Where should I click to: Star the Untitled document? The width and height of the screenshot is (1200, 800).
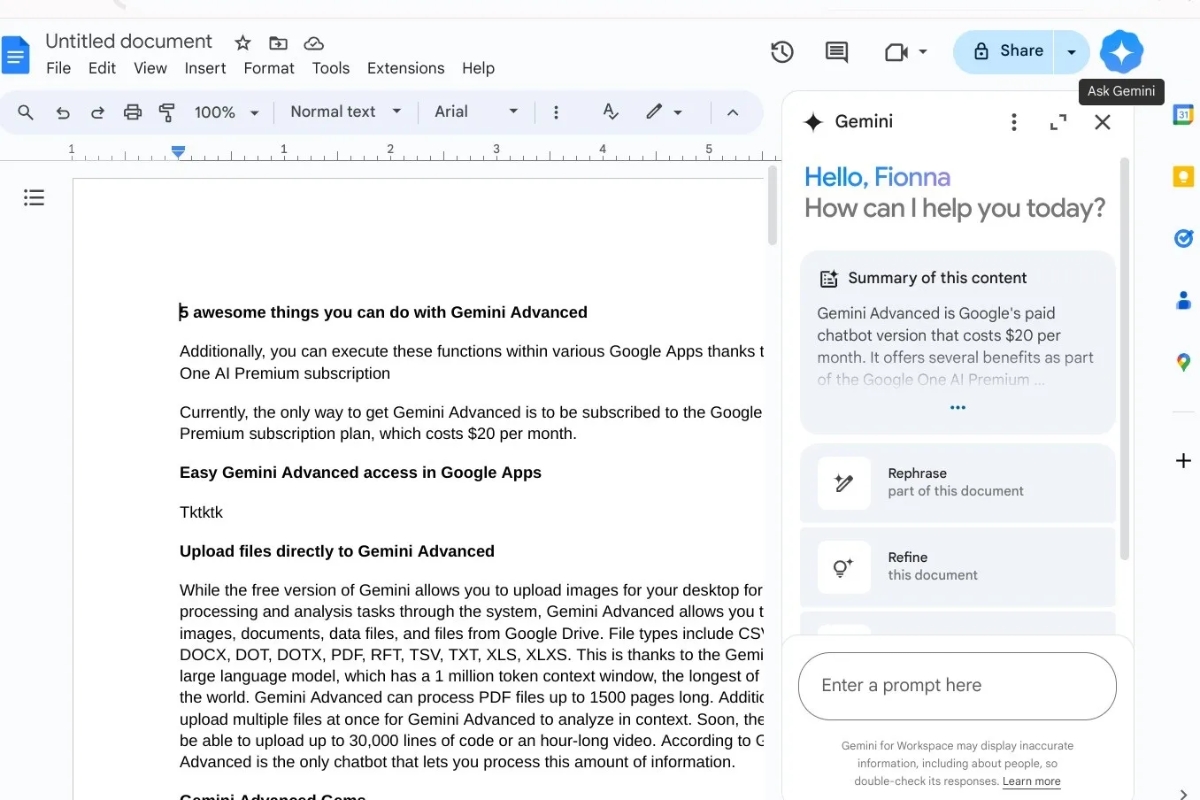coord(243,43)
